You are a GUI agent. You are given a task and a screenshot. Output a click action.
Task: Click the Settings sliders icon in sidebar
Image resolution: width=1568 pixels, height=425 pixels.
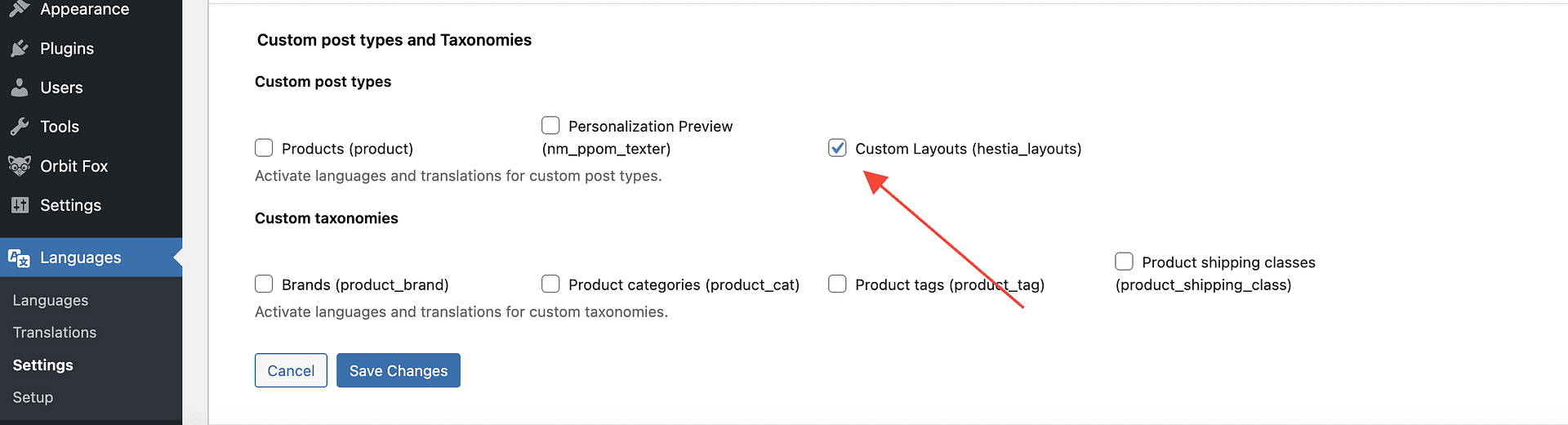click(20, 205)
